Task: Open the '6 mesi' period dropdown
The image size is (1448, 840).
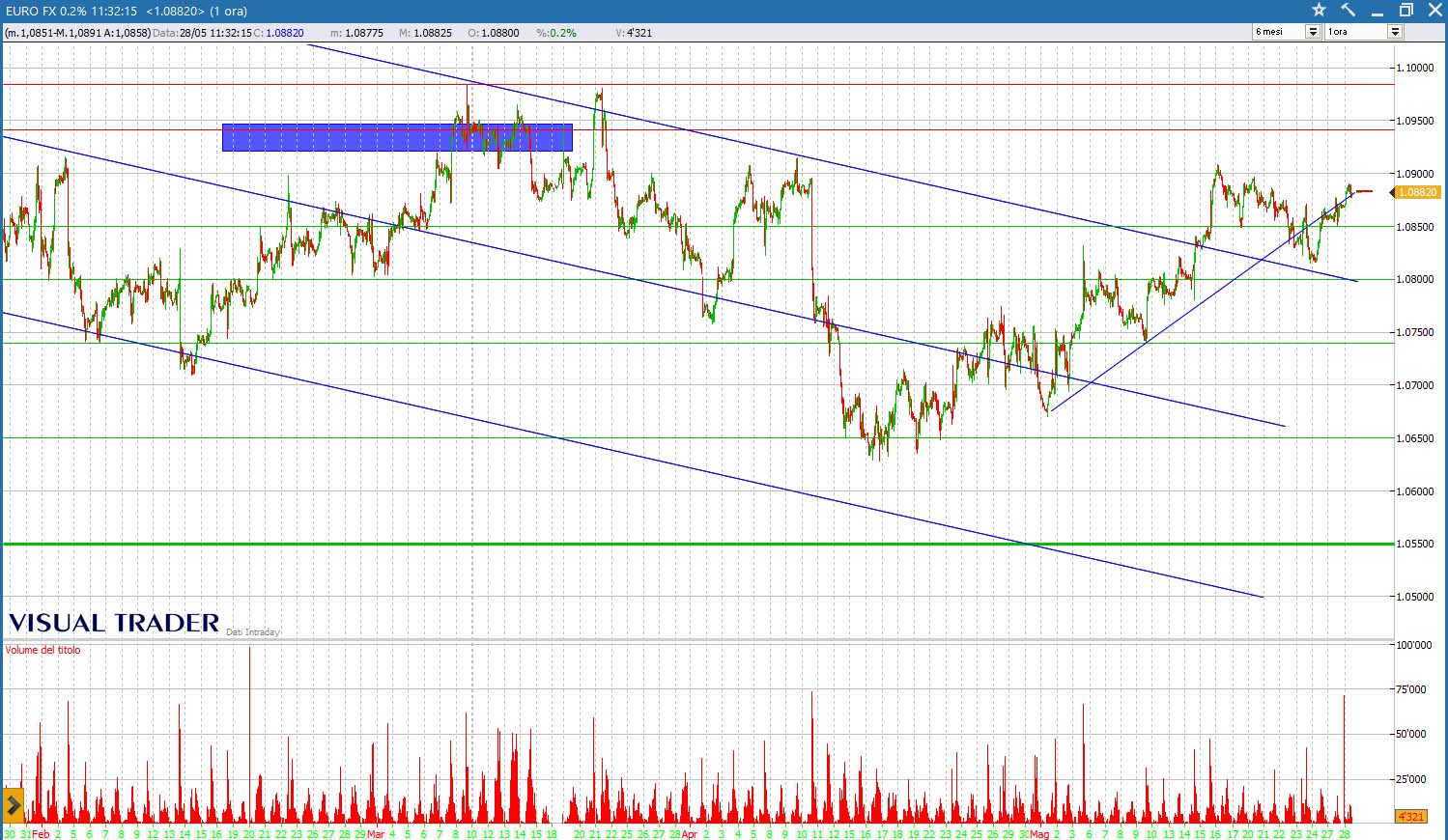Action: 1312,32
